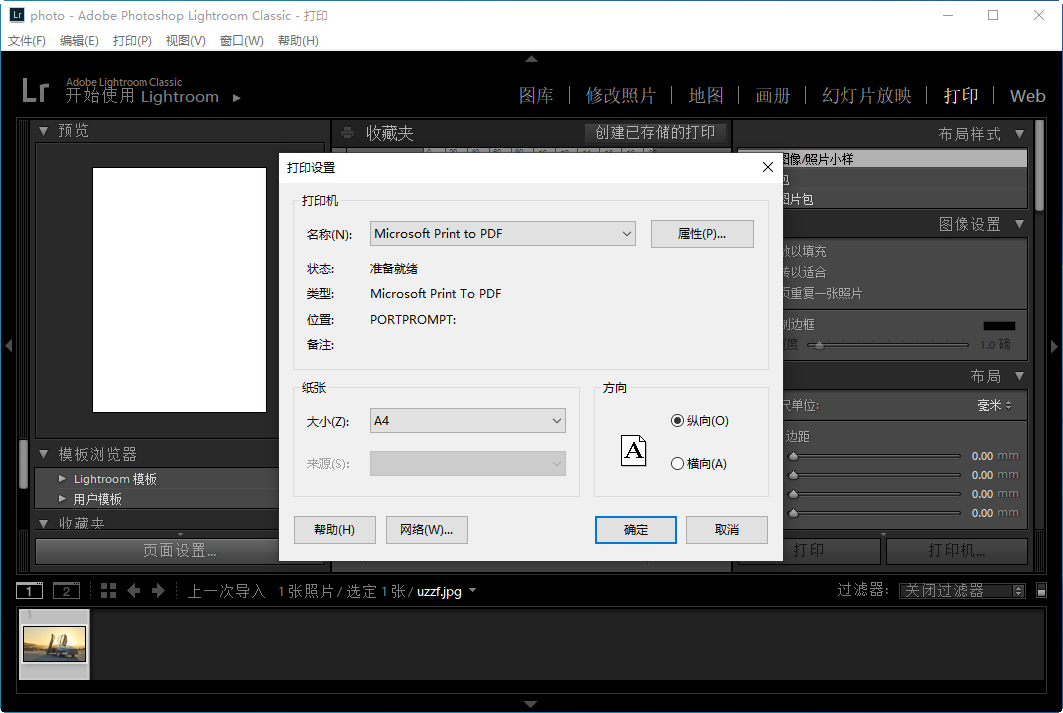Click the filter lock switch icon
The image size is (1063, 713).
coord(1041,591)
